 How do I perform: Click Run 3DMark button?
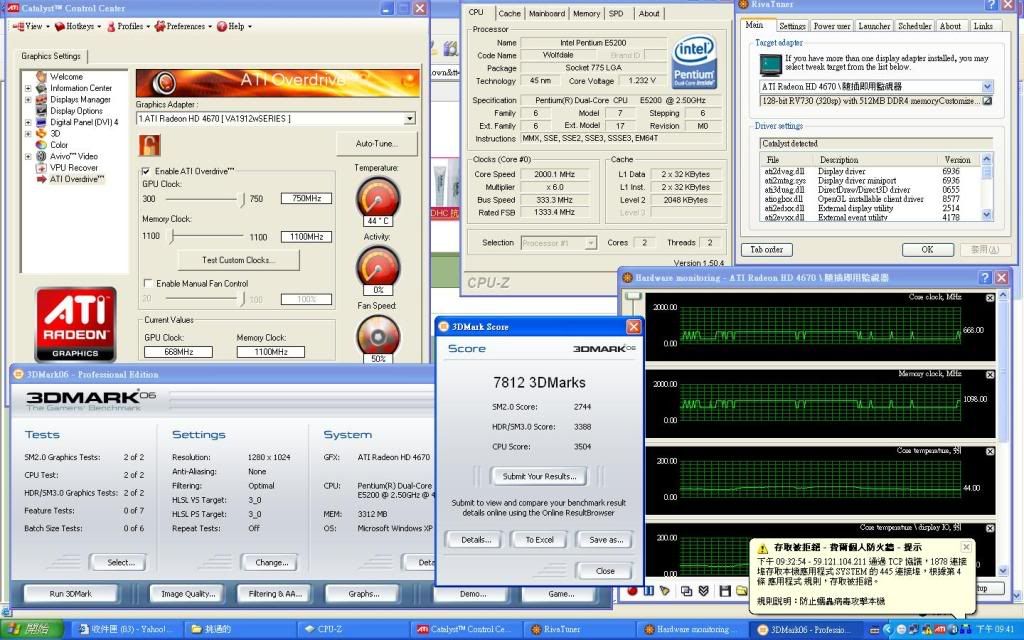[x=71, y=594]
